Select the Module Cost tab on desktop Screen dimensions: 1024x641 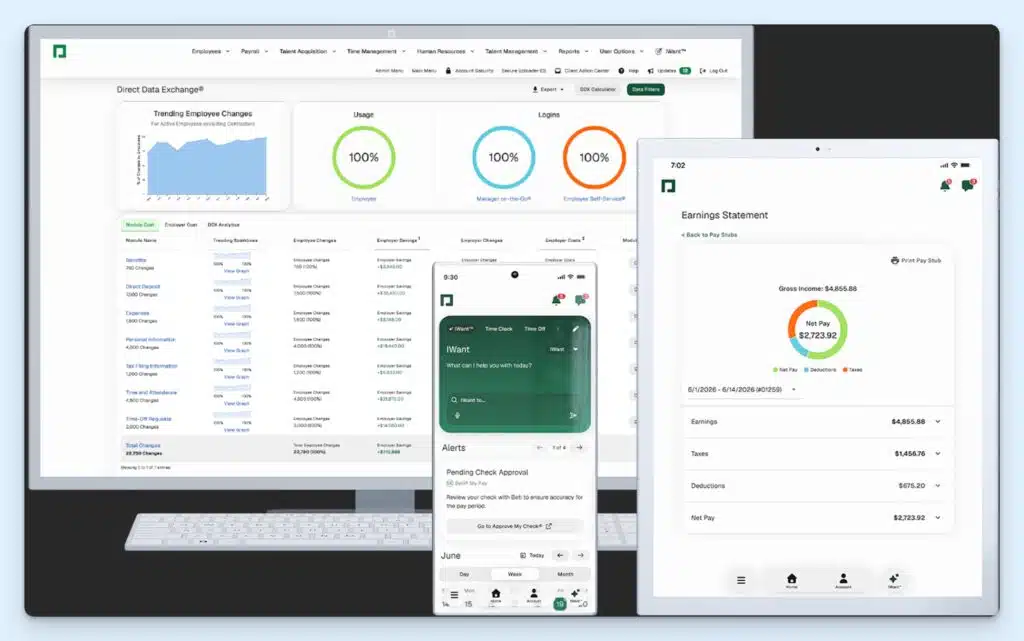[140, 225]
